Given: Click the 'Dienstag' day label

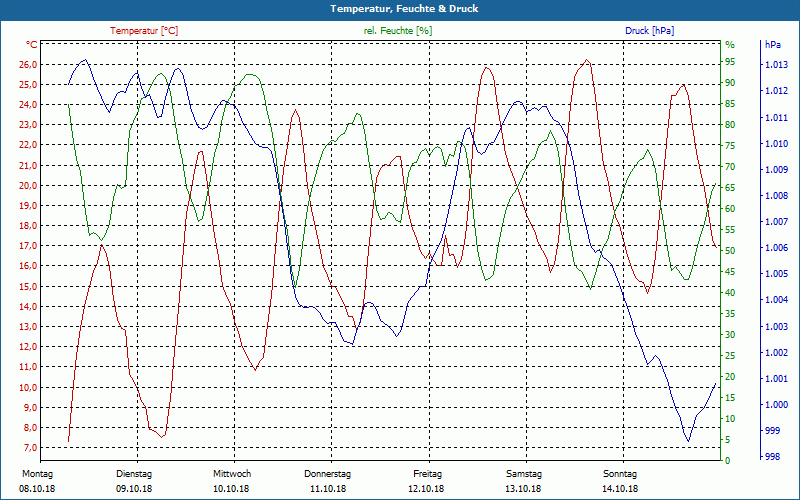Looking at the screenshot, I should (134, 474).
